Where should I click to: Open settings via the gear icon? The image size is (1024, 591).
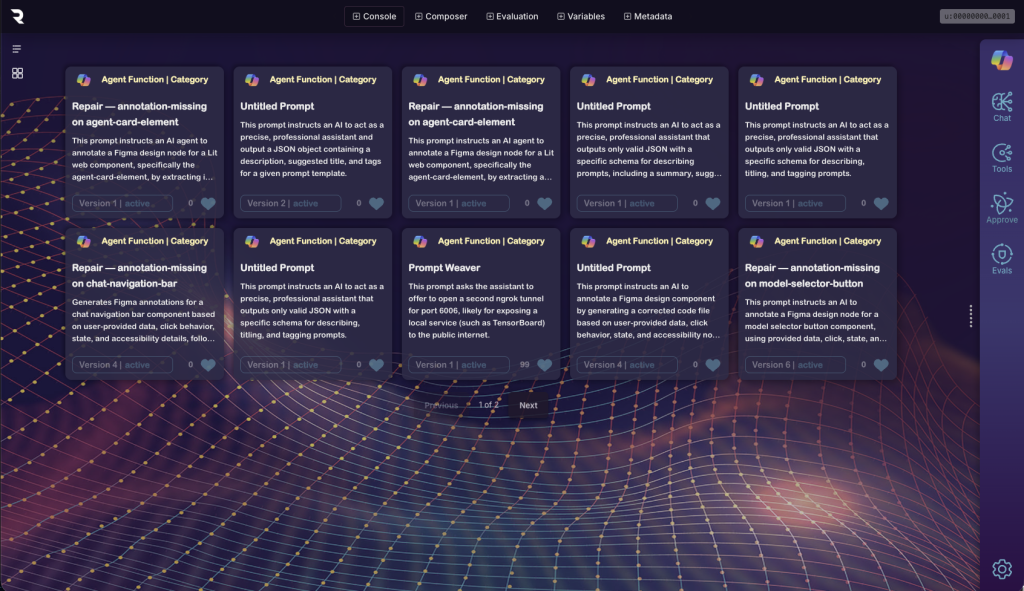click(1002, 569)
